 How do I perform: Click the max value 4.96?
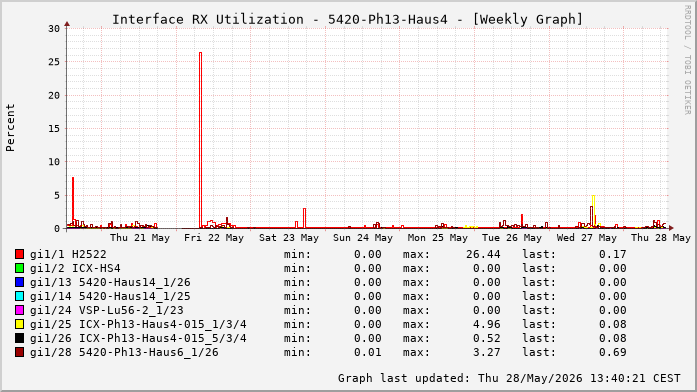click(487, 324)
